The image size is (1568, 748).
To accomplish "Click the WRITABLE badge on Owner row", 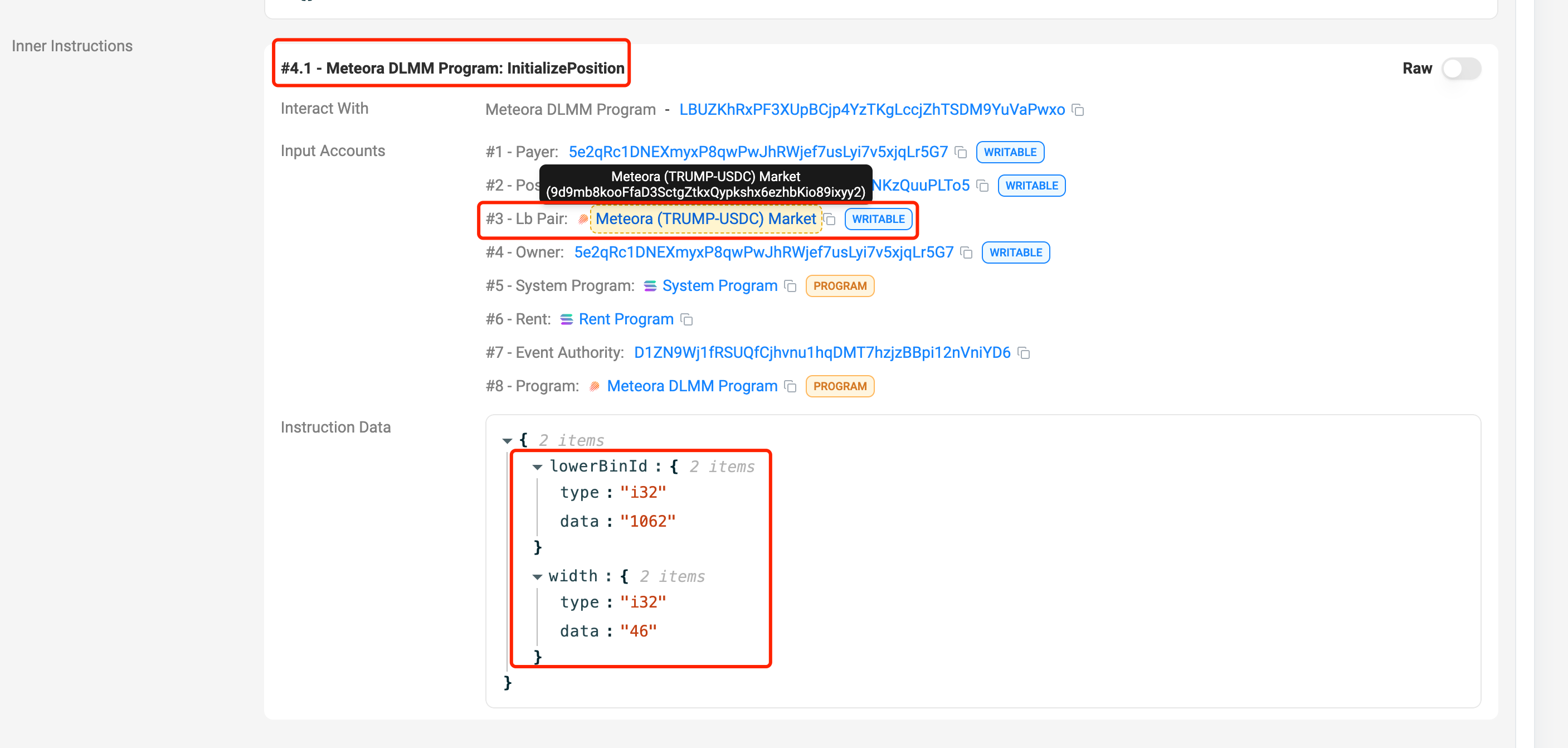I will pos(1015,253).
